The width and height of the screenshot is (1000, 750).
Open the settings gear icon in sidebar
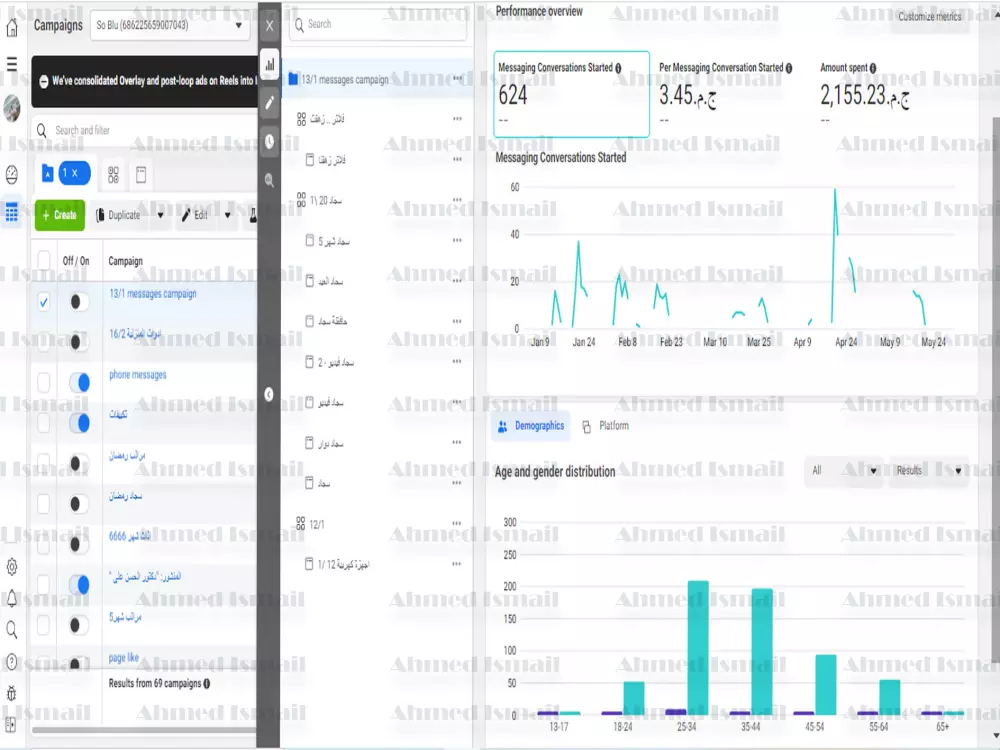click(x=11, y=566)
